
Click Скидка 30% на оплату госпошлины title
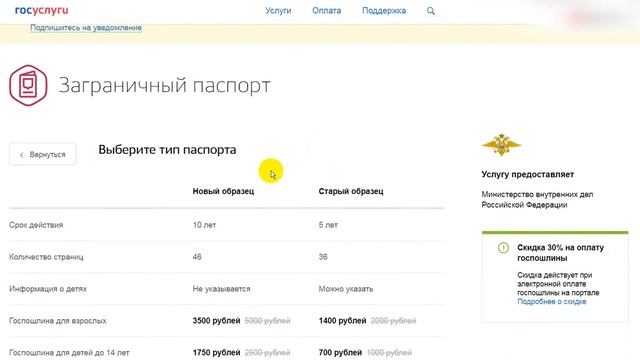pyautogui.click(x=560, y=253)
